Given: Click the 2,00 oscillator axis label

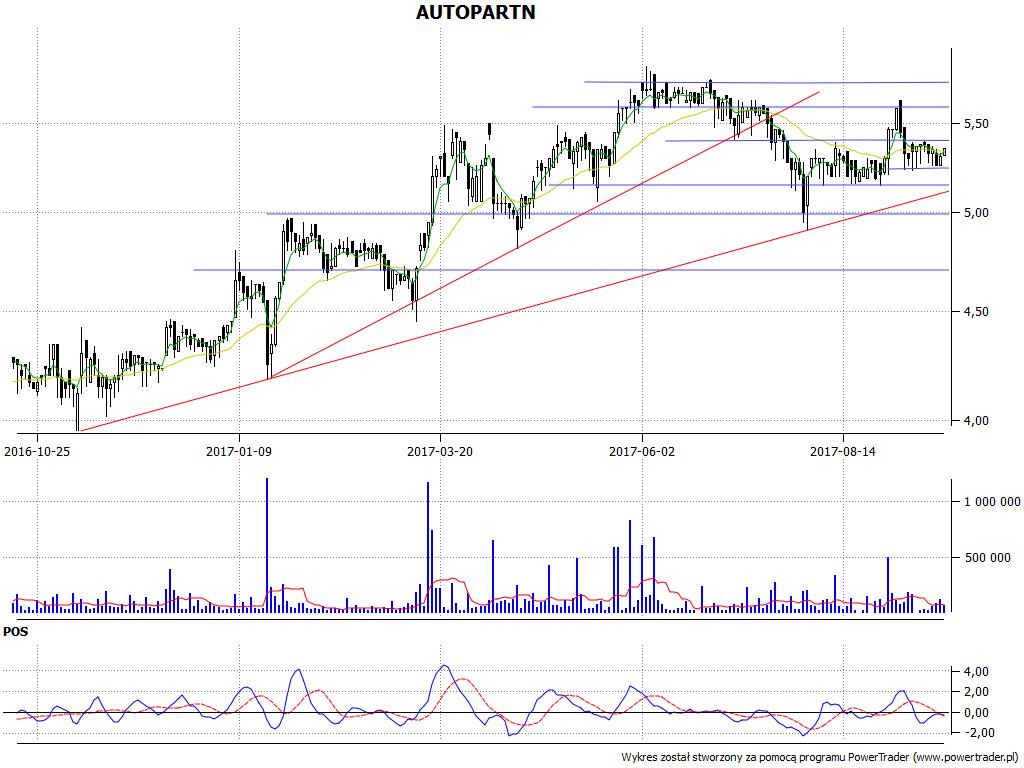Looking at the screenshot, I should tap(976, 692).
